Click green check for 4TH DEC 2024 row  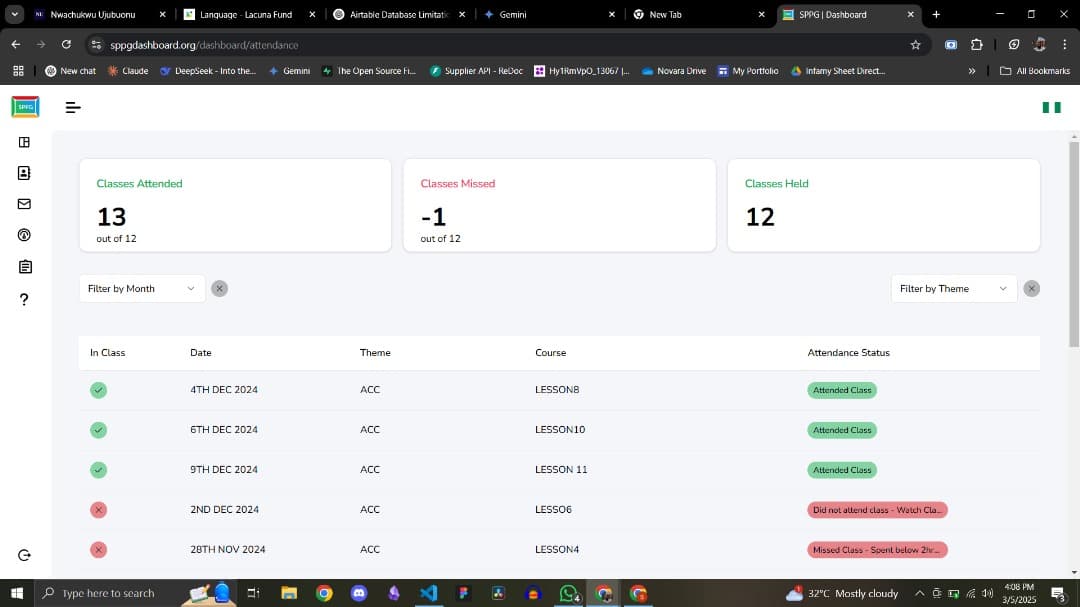pos(98,390)
